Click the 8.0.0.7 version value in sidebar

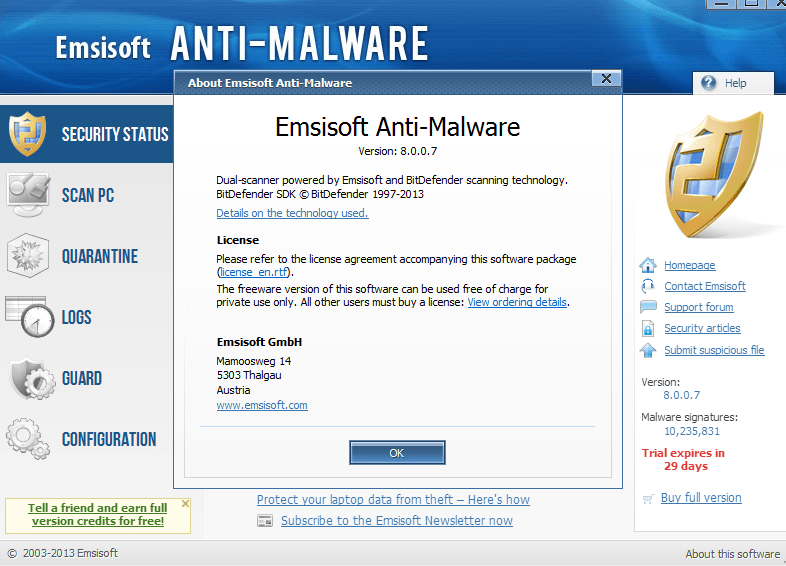pyautogui.click(x=681, y=395)
